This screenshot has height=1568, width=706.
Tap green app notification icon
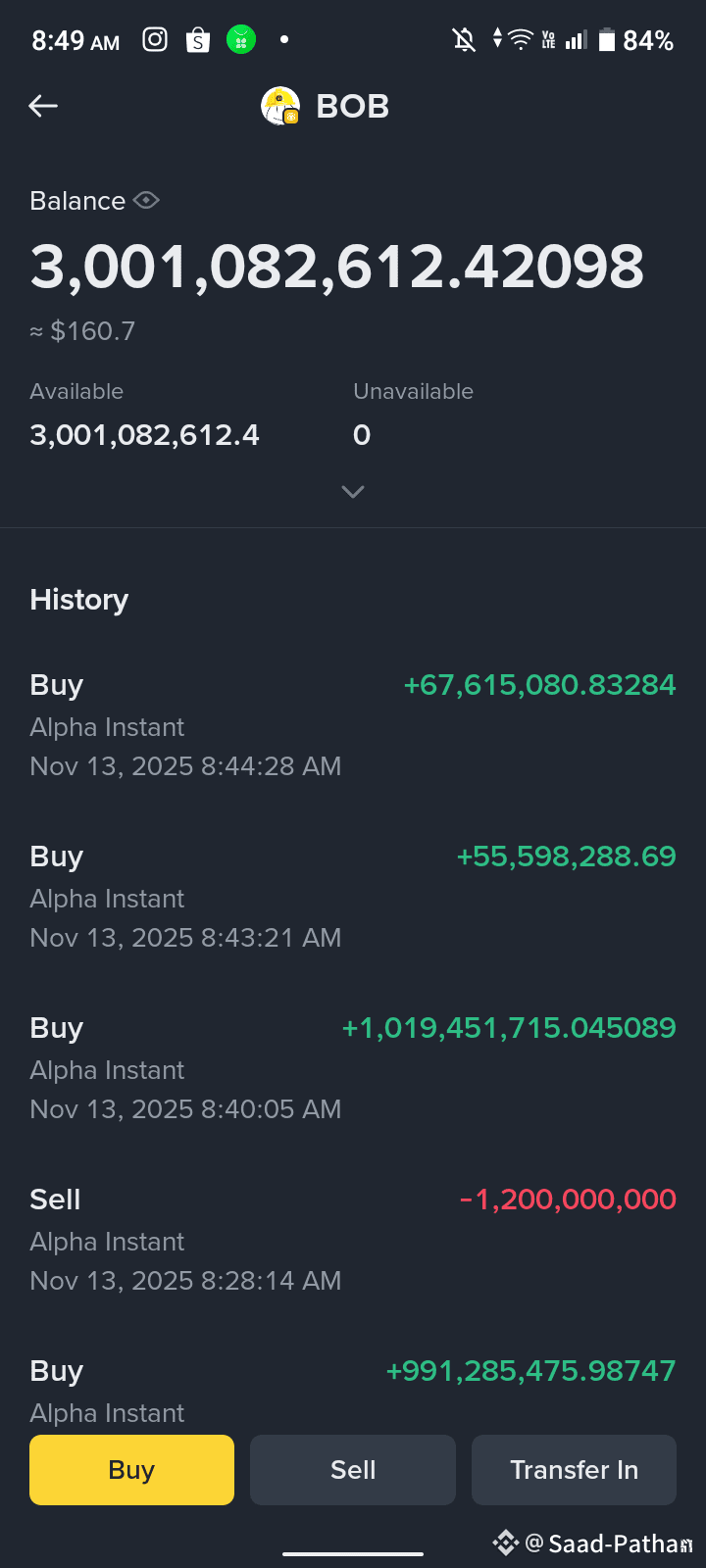point(241,39)
